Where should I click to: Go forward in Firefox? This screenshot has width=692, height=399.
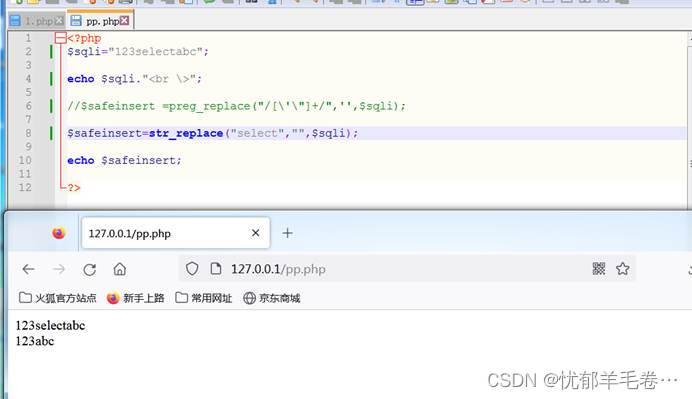click(59, 269)
